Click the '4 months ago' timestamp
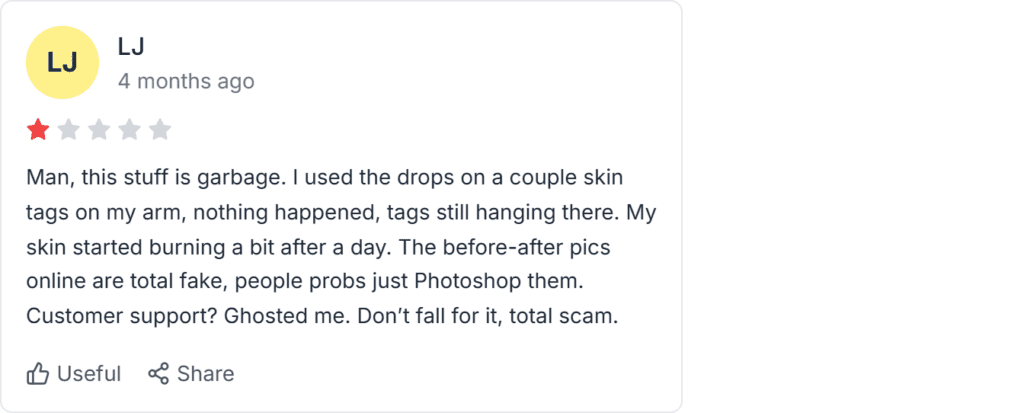 coord(186,82)
